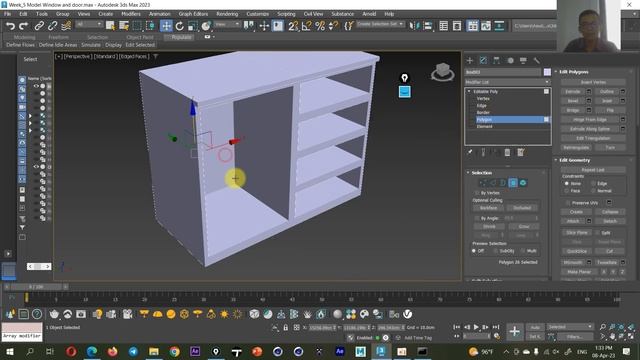This screenshot has width=640, height=360.
Task: Click Remove Modifier trash icon
Action: [x=507, y=152]
